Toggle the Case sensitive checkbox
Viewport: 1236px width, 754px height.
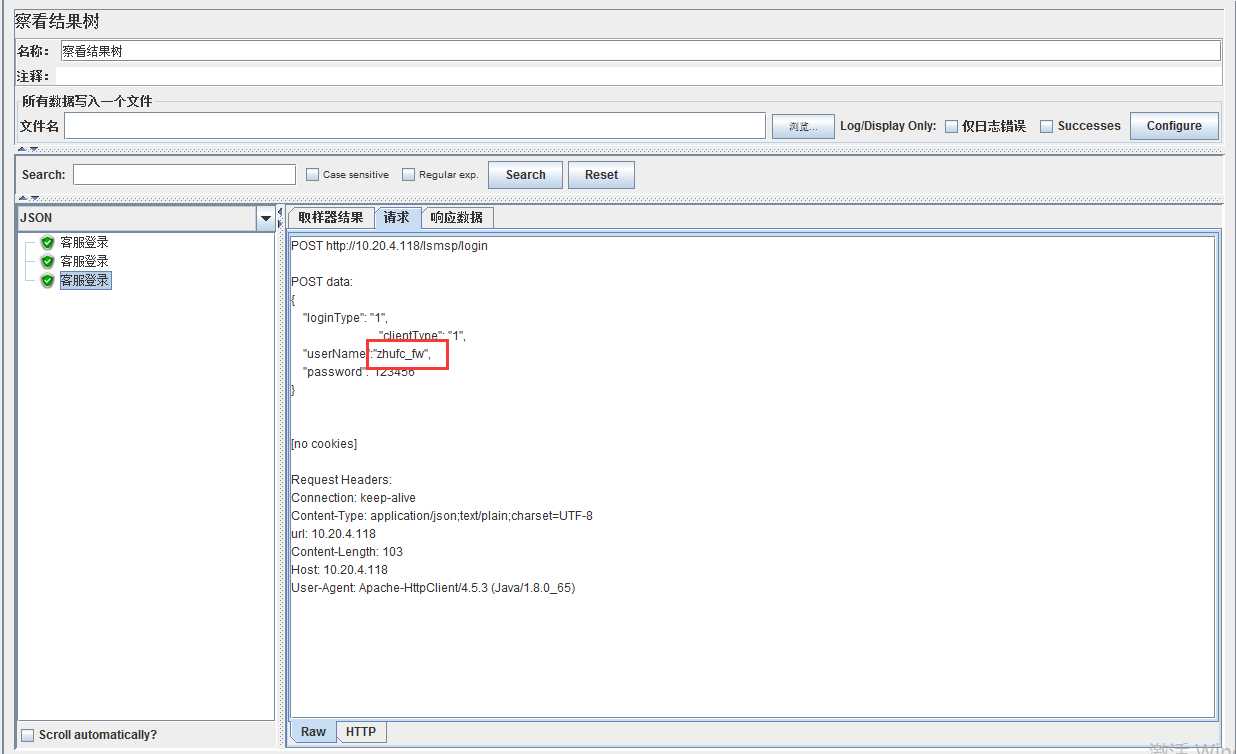click(312, 174)
